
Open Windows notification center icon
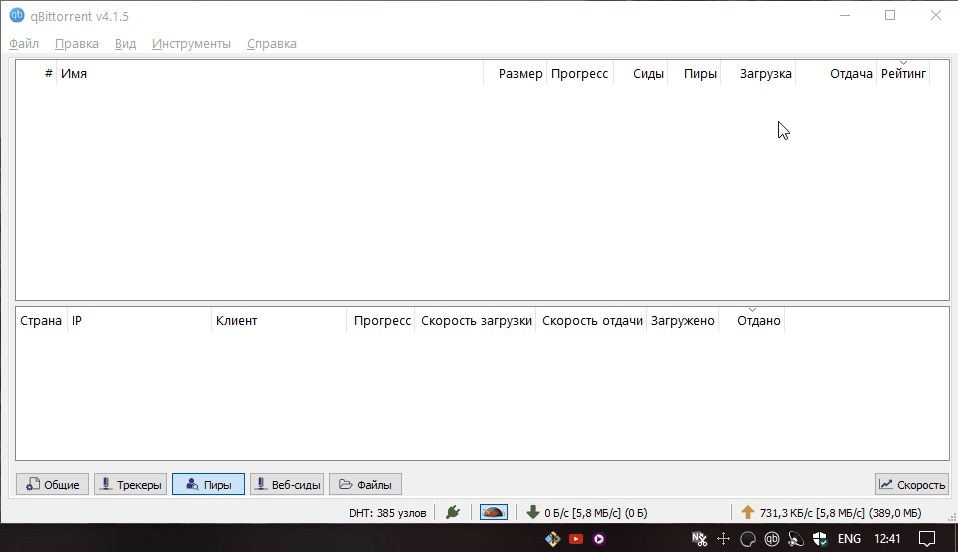tap(927, 539)
